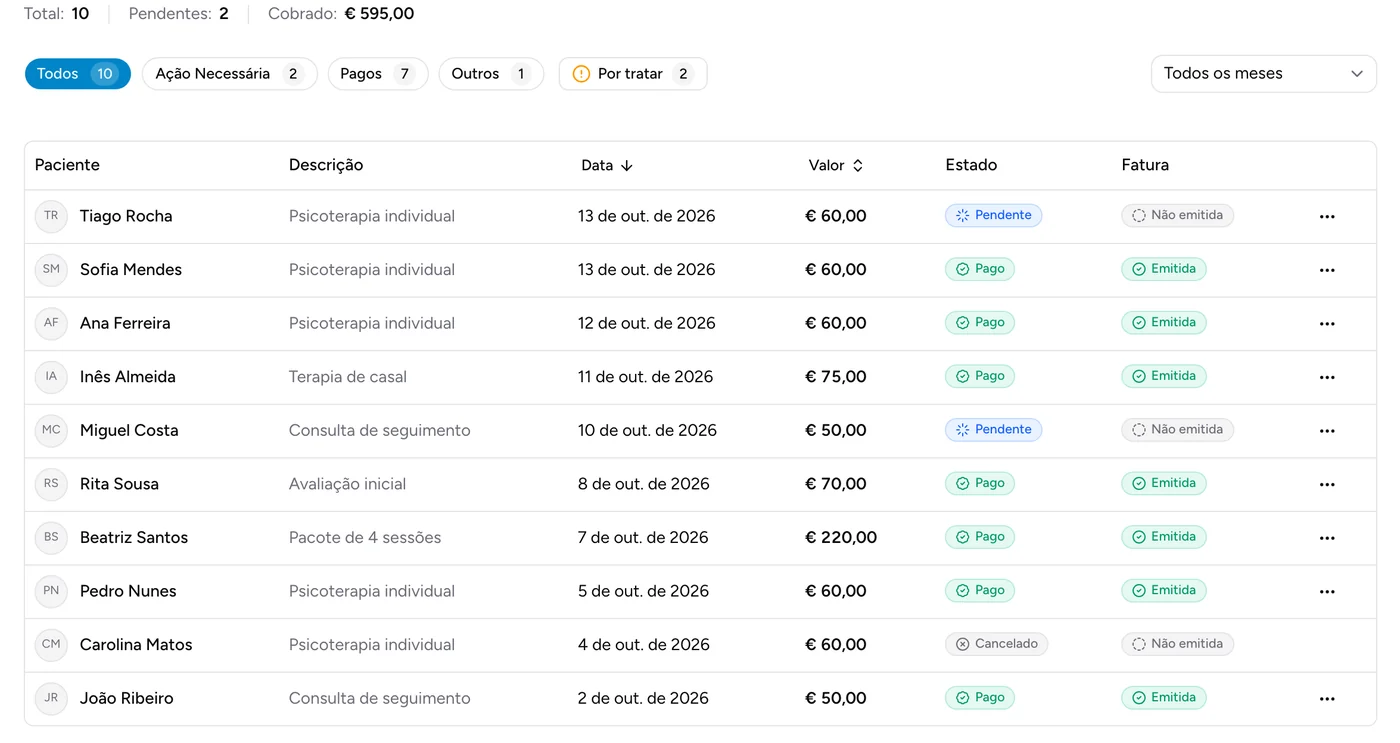Click the AF avatar for Ana Ferreira
The image size is (1400, 743).
51,323
